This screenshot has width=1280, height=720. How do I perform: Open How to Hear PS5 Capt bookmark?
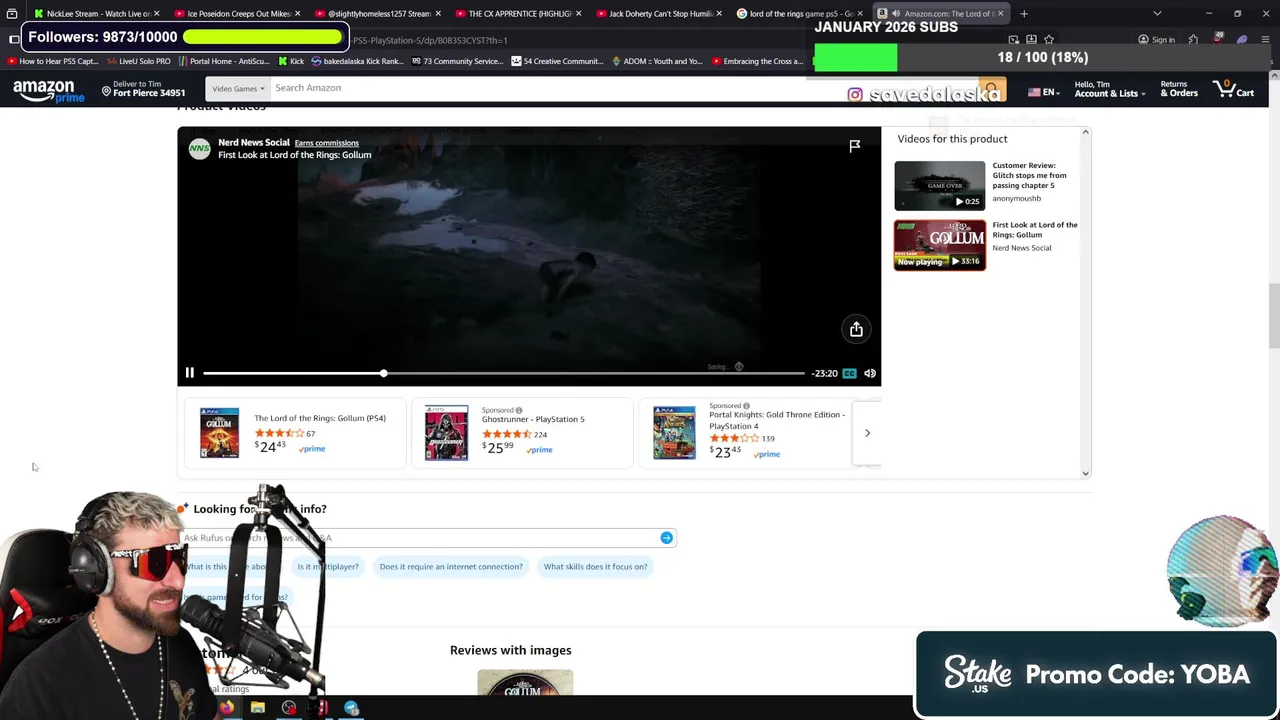point(53,61)
